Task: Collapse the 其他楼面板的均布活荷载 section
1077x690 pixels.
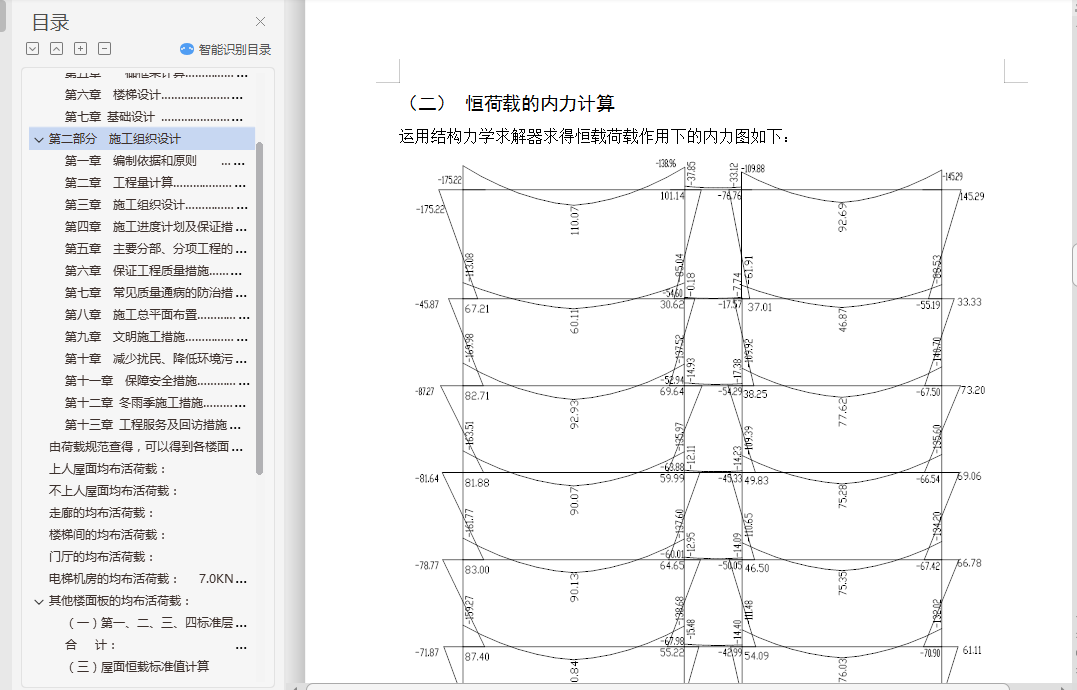Action: click(39, 601)
